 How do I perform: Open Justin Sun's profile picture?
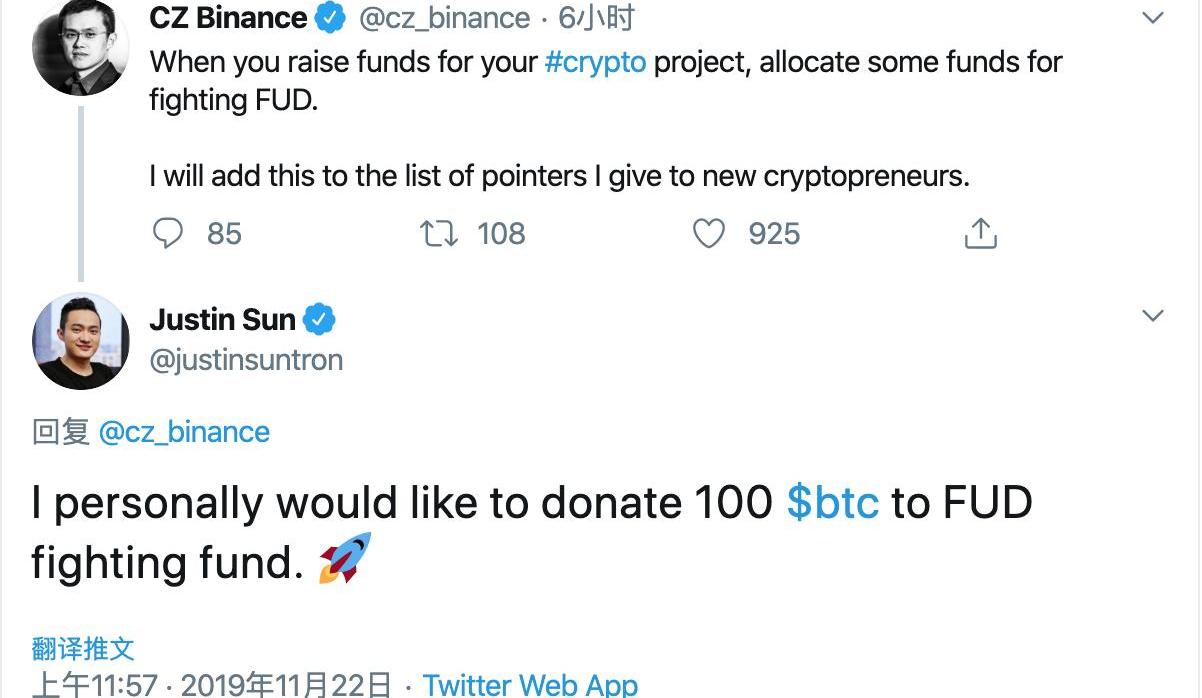coord(80,341)
